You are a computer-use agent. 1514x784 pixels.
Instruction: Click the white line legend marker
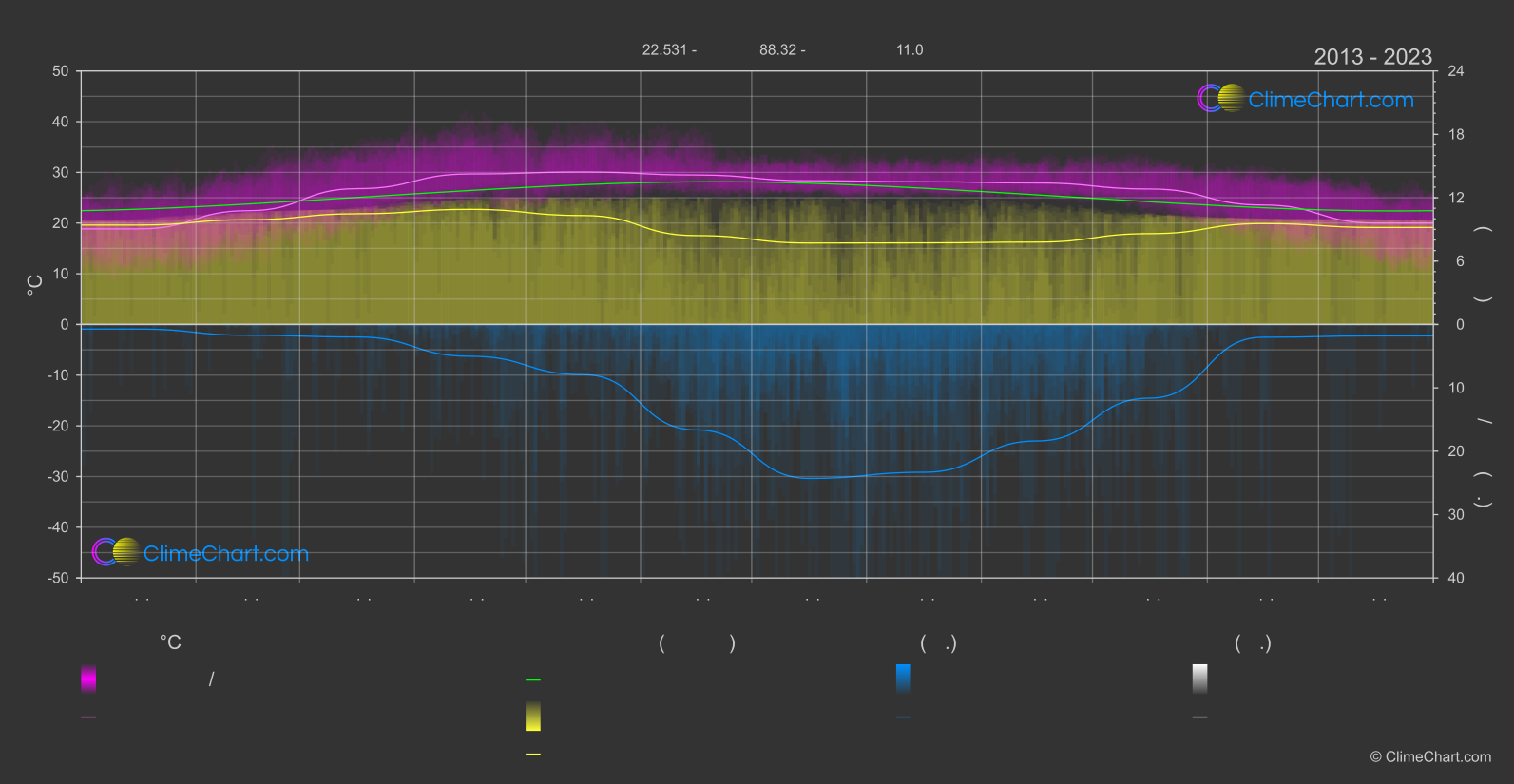(1200, 717)
